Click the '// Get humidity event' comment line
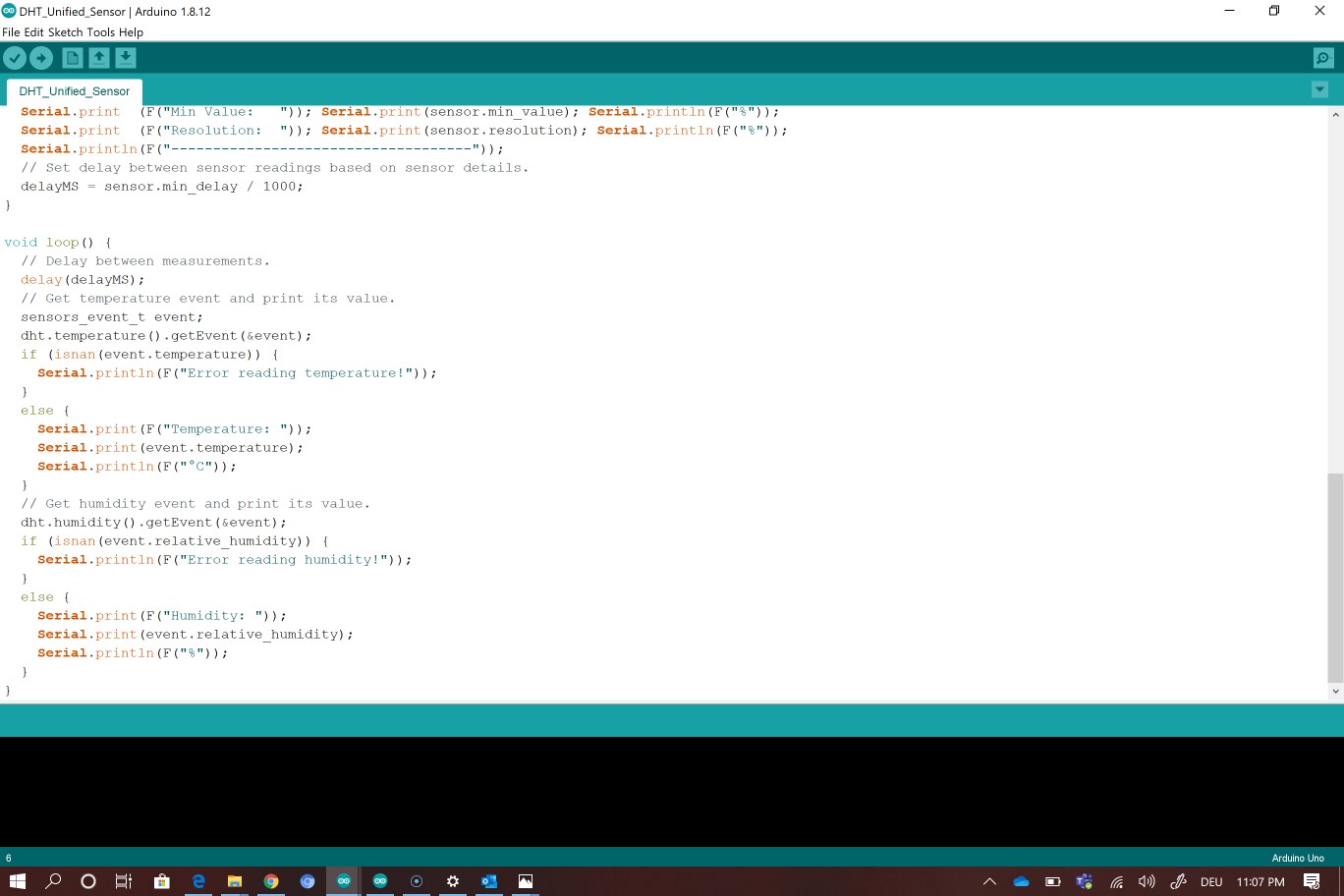The width and height of the screenshot is (1344, 896). pyautogui.click(x=196, y=504)
